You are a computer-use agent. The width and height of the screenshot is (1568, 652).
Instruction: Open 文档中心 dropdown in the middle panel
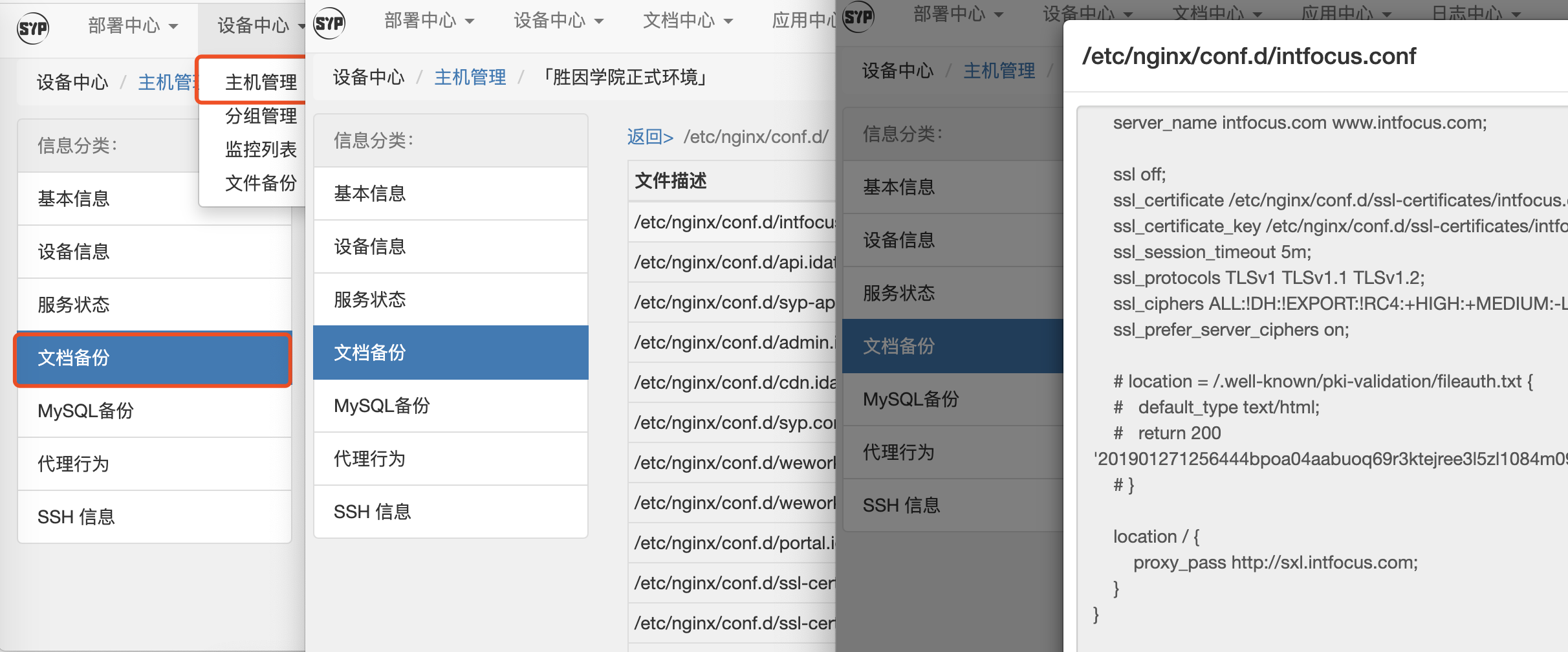click(688, 21)
